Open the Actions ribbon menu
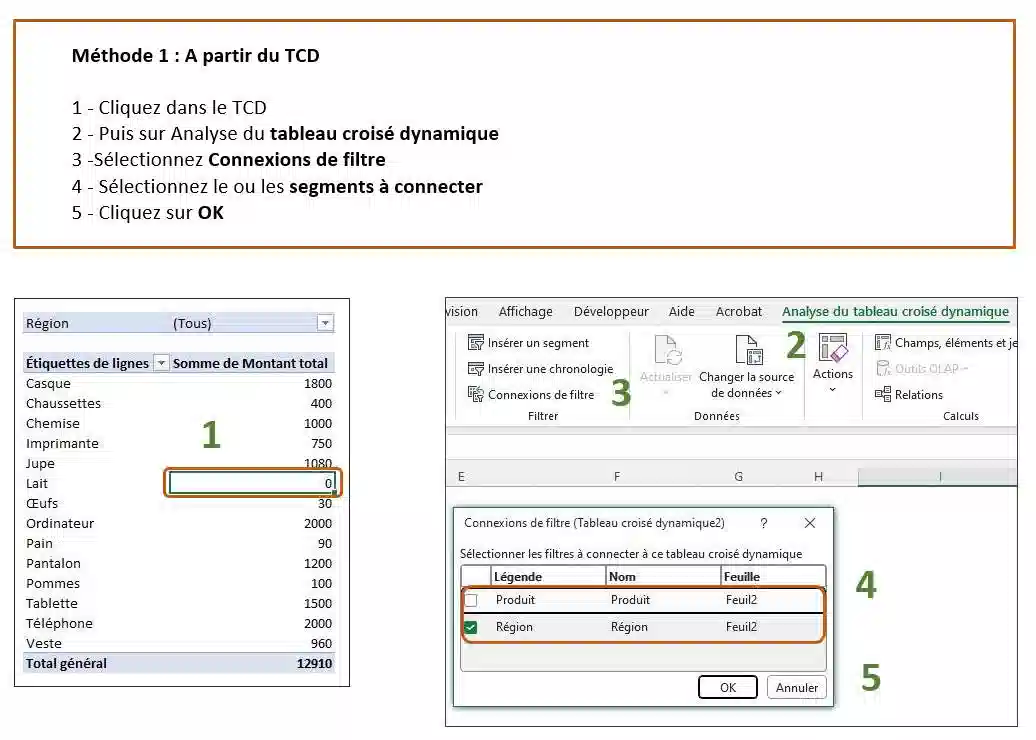Image resolution: width=1036 pixels, height=740 pixels. 832,363
